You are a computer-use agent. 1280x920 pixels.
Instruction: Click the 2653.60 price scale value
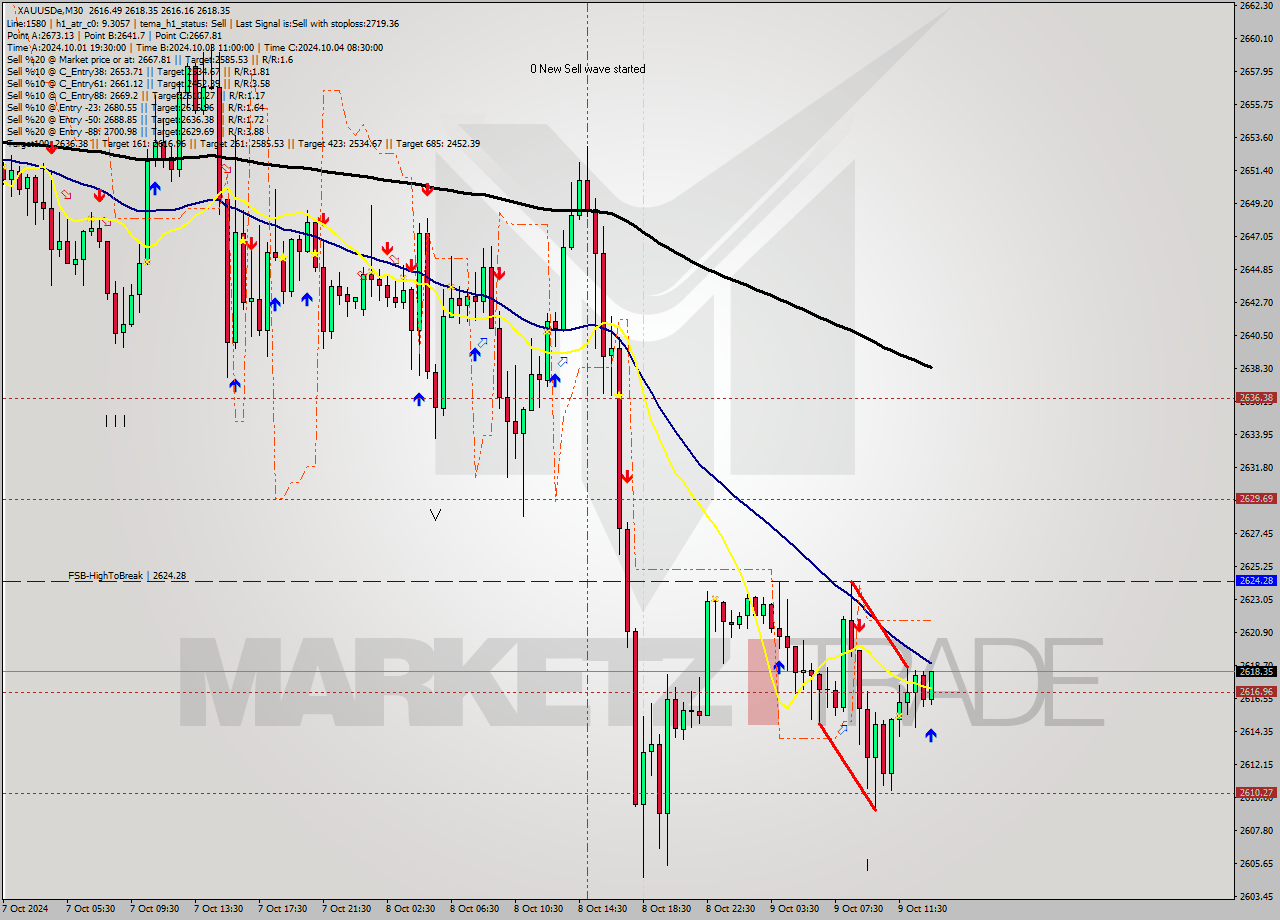click(x=1254, y=137)
